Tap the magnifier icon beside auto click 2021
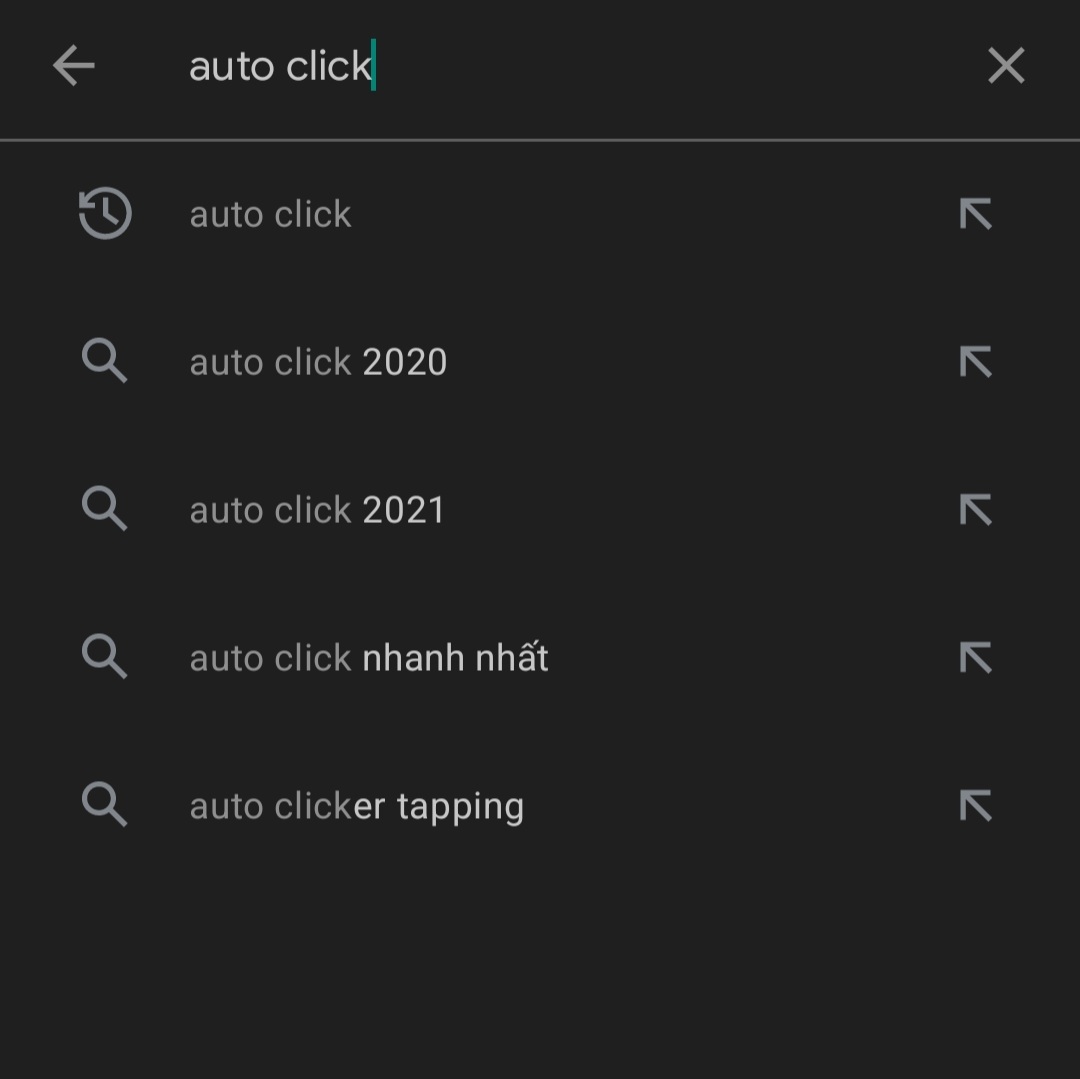1080x1079 pixels. tap(104, 509)
